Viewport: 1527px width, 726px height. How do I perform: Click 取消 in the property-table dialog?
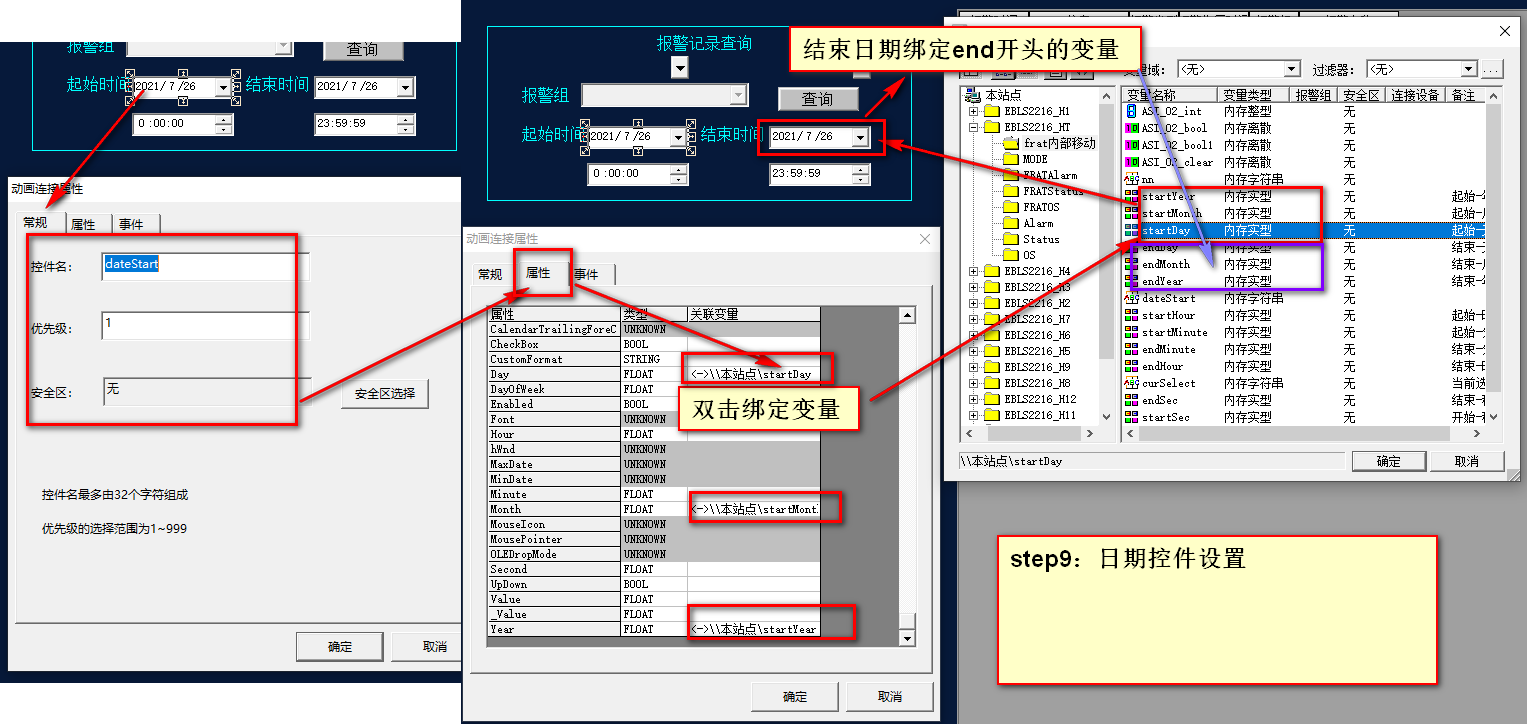pyautogui.click(x=890, y=696)
